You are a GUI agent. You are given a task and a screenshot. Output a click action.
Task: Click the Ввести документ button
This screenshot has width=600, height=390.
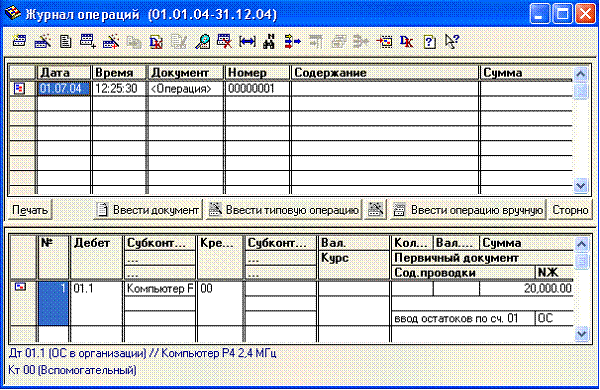point(148,210)
